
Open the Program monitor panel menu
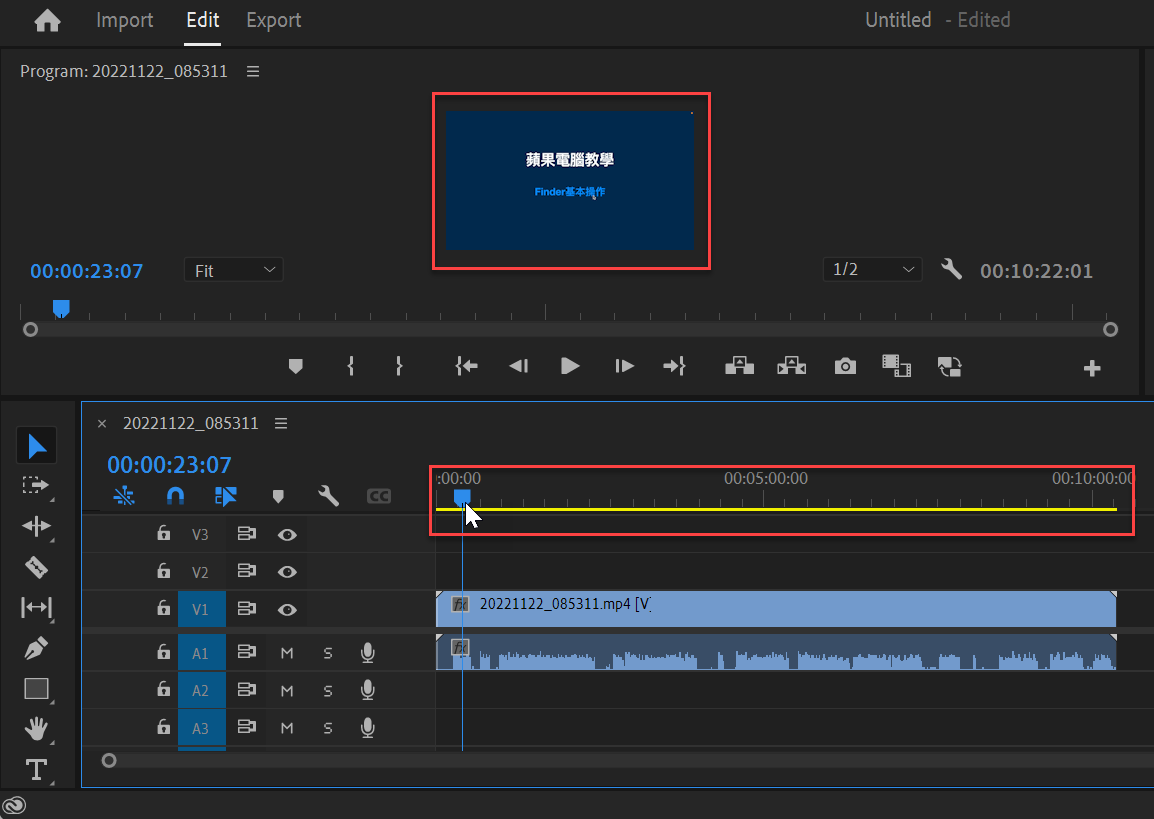(253, 71)
